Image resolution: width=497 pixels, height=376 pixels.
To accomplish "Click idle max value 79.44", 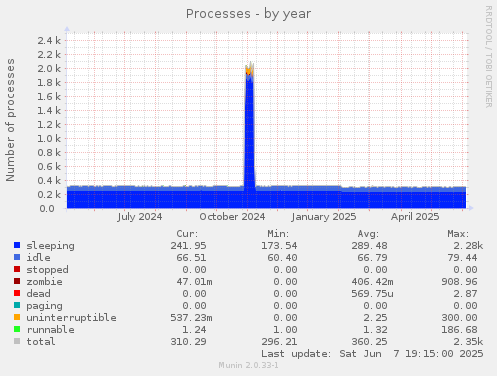I will tap(462, 258).
